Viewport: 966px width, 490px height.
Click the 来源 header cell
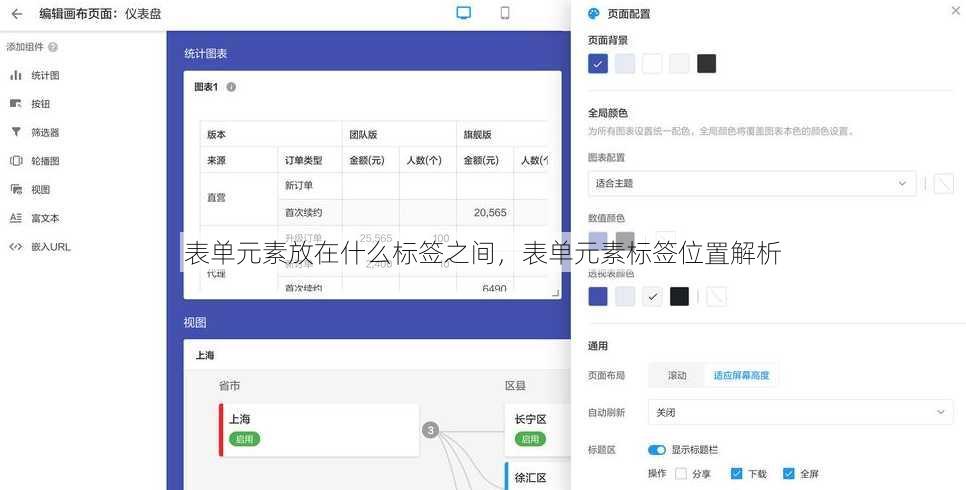coord(239,160)
